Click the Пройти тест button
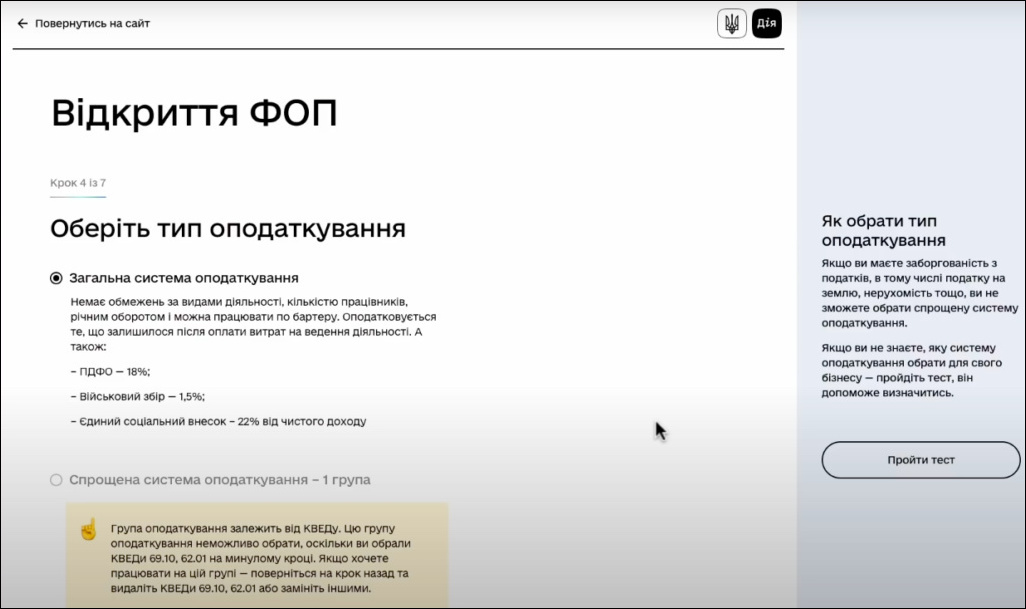The image size is (1026, 609). 921,460
